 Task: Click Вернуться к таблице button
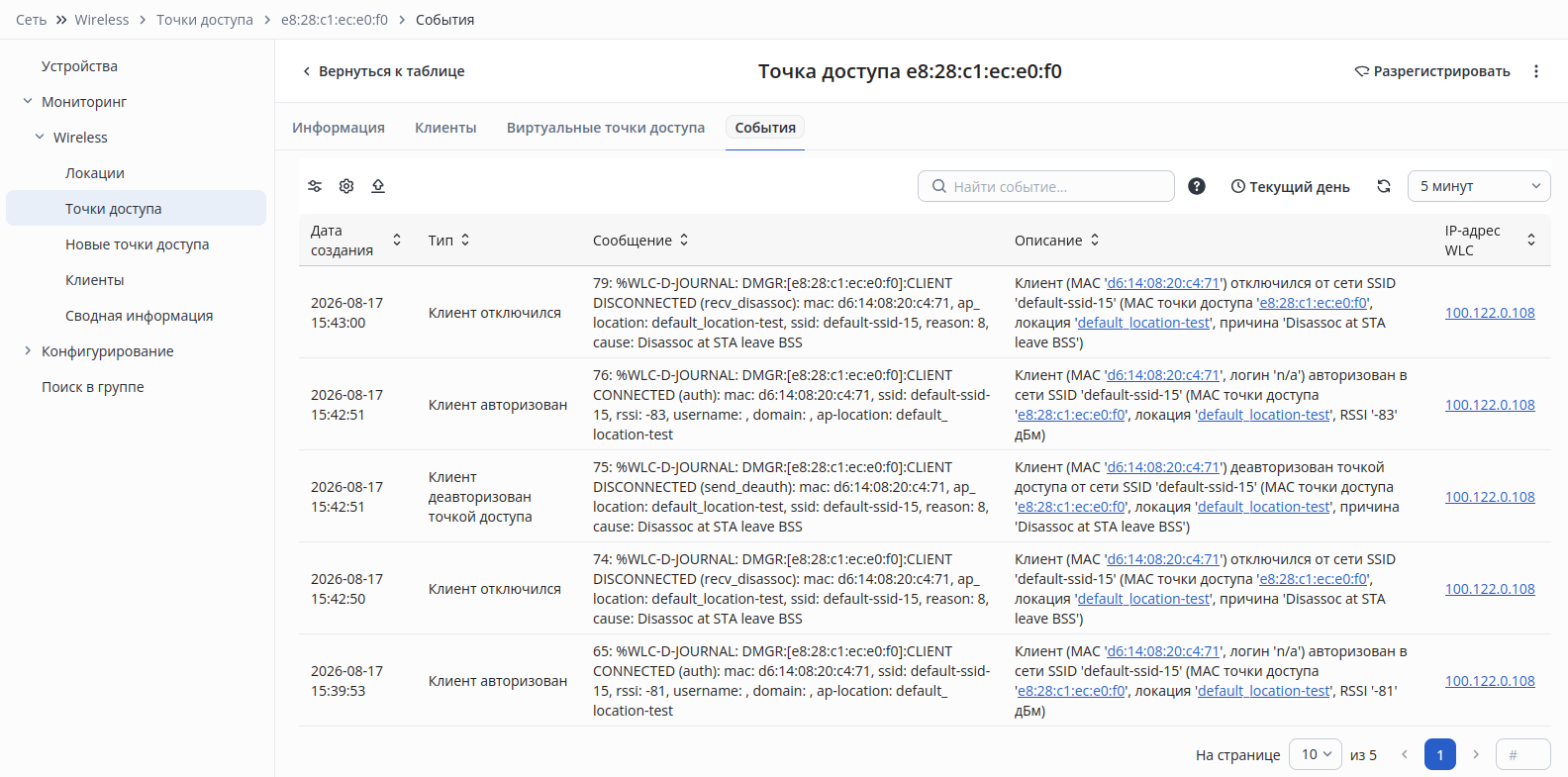383,71
